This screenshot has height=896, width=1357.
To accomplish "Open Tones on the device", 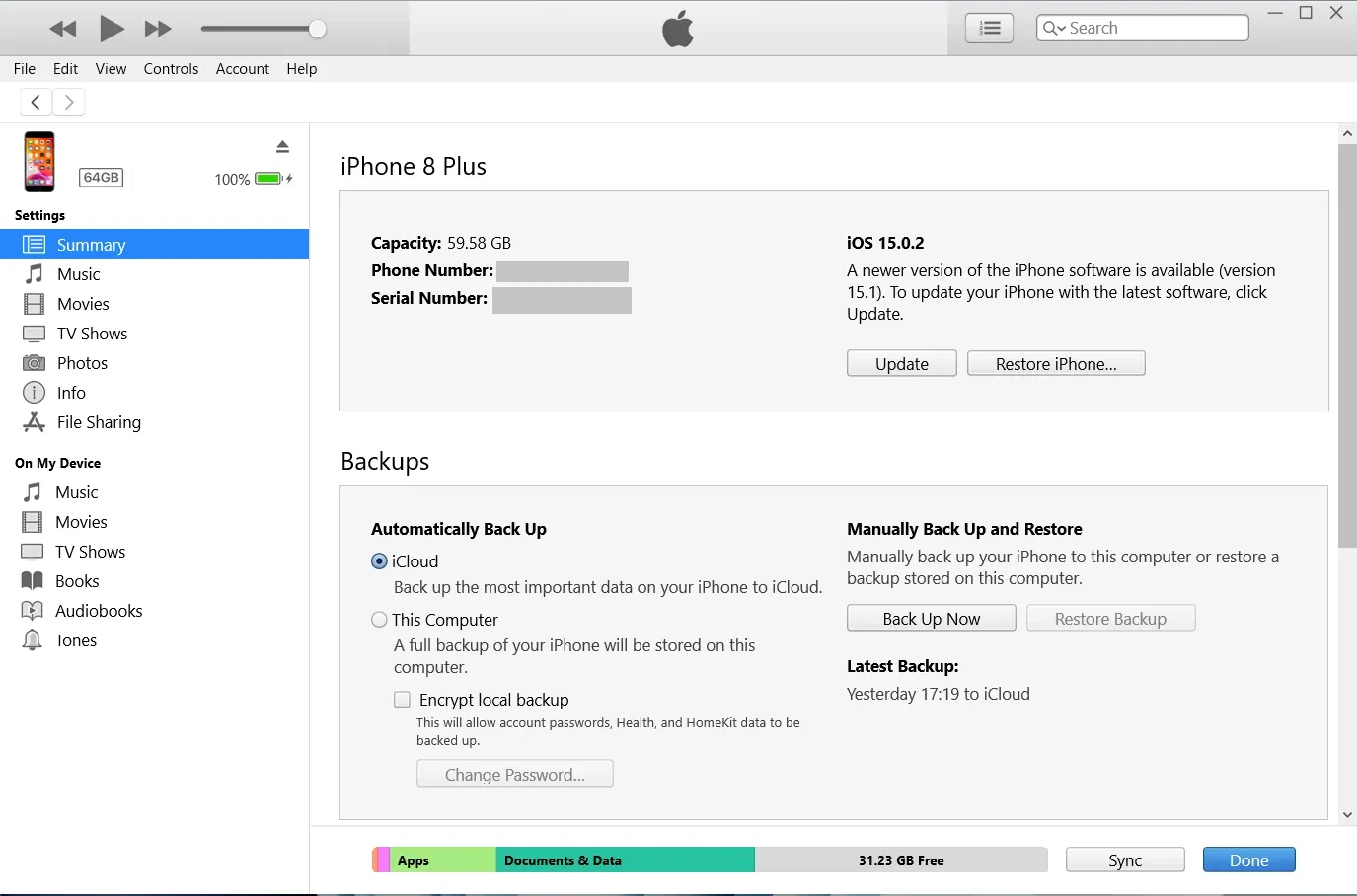I will tap(155, 640).
